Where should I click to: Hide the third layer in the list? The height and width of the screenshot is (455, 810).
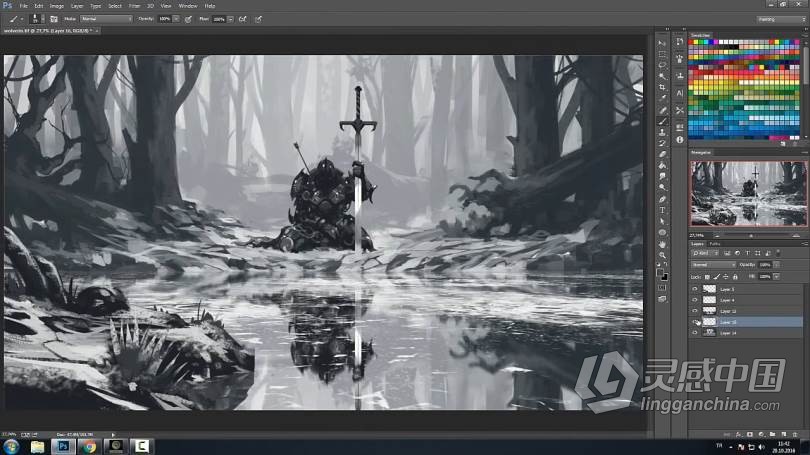pyautogui.click(x=695, y=311)
